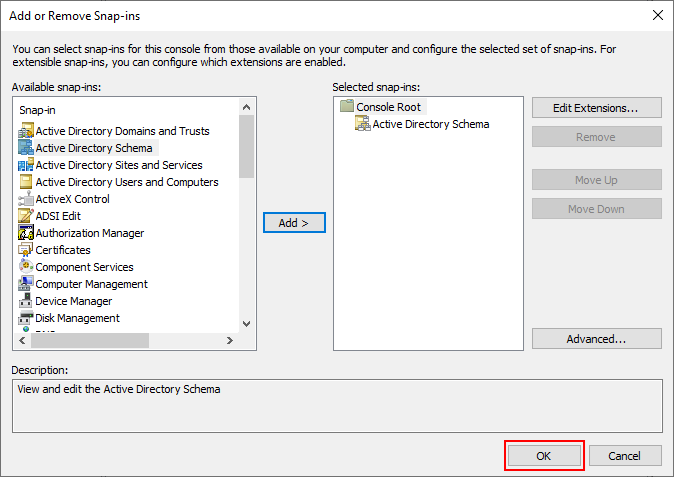Click the Active Directory Schema icon in Available snap-ins
Screen dimensions: 674x477
pyautogui.click(x=26, y=148)
